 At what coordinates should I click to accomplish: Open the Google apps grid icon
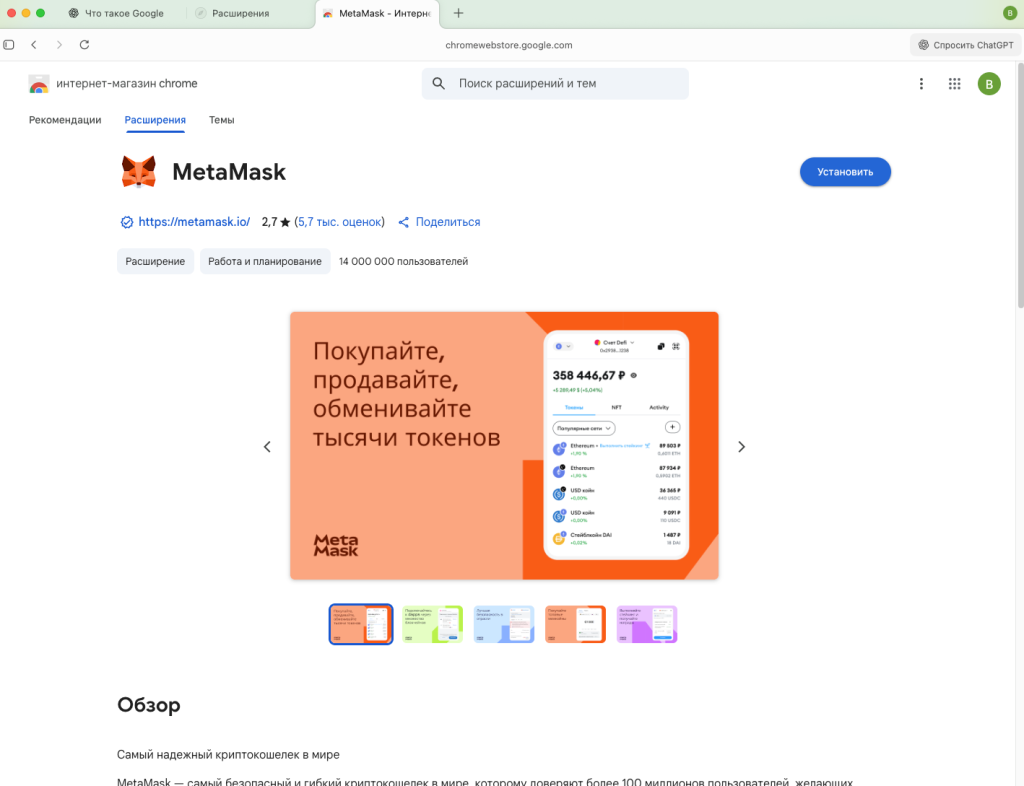pos(954,84)
